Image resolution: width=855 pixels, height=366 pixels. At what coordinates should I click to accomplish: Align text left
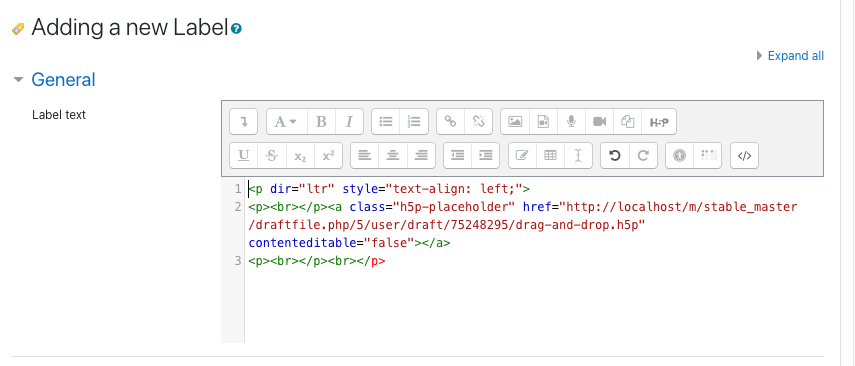(364, 155)
